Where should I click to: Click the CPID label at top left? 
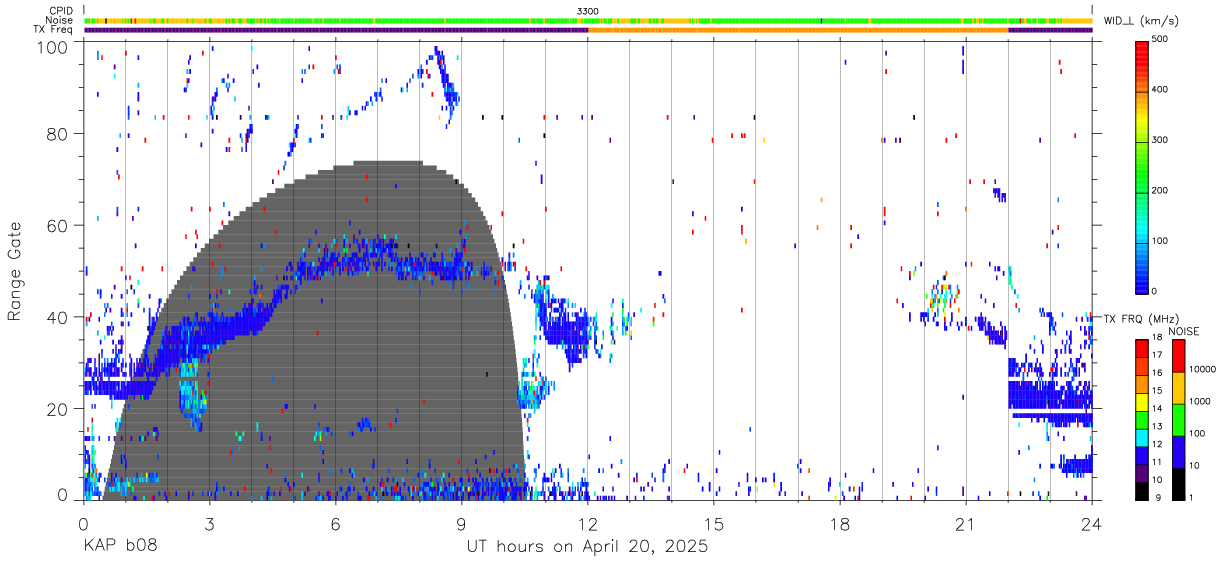[62, 11]
